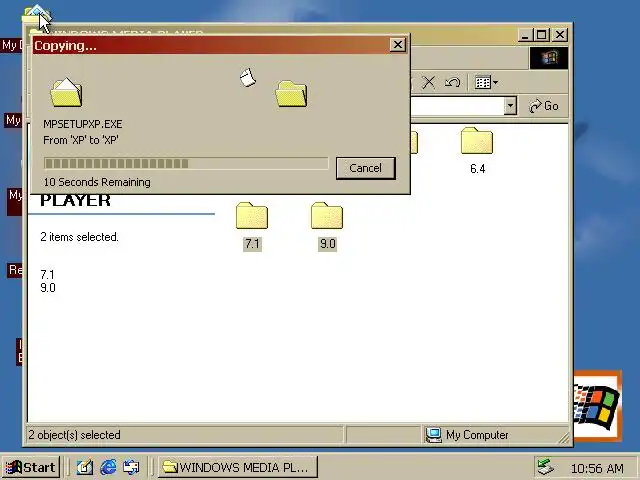Image resolution: width=640 pixels, height=480 pixels.
Task: Click the 6.4 folder name label
Action: 478,169
